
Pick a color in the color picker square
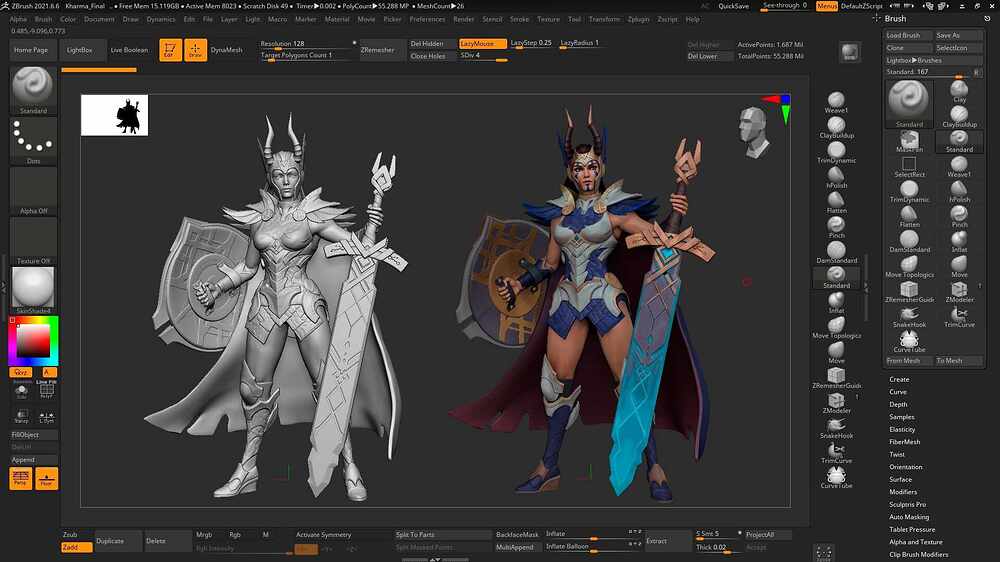(33, 340)
